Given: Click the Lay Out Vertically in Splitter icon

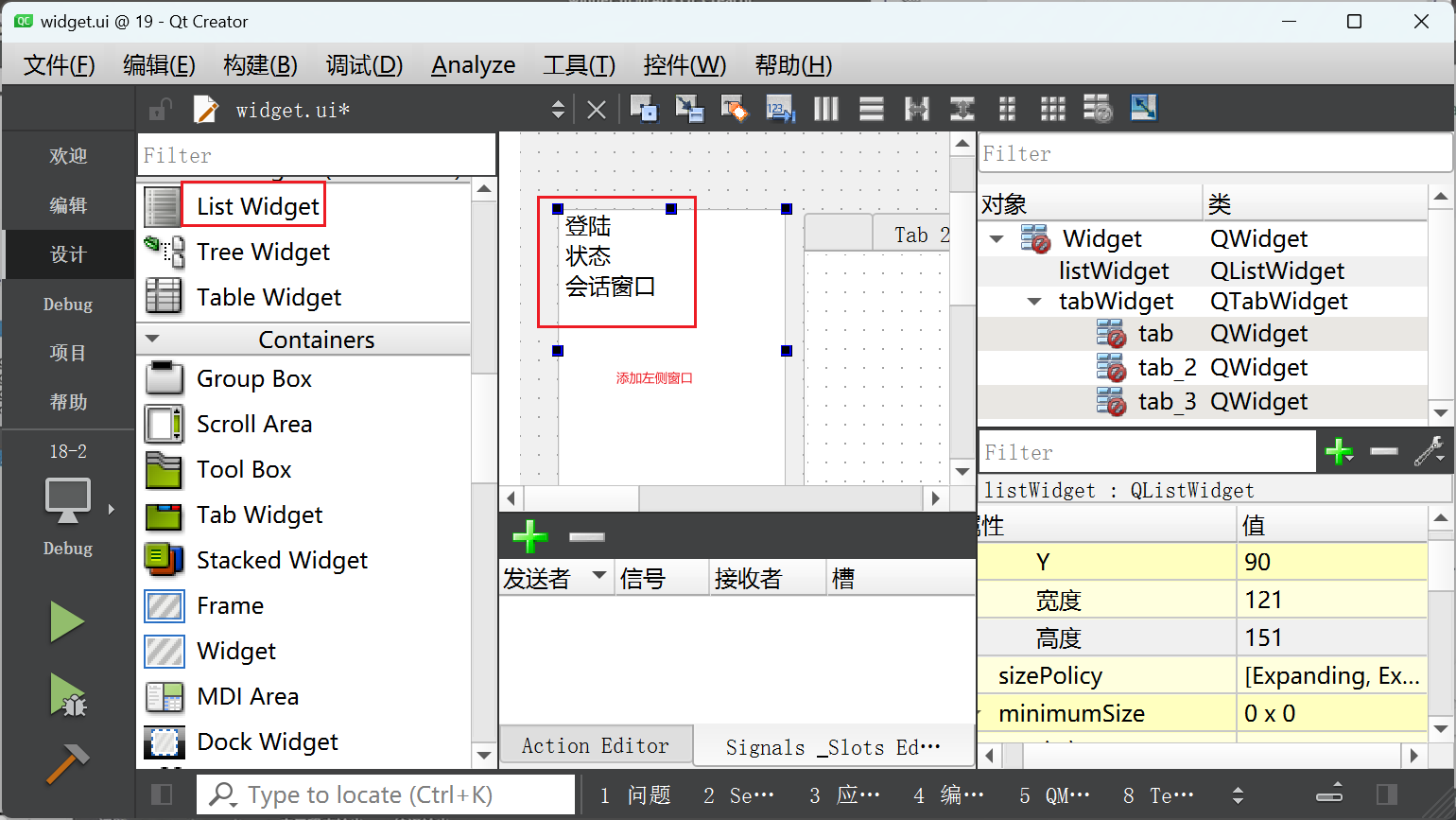Looking at the screenshot, I should [962, 108].
